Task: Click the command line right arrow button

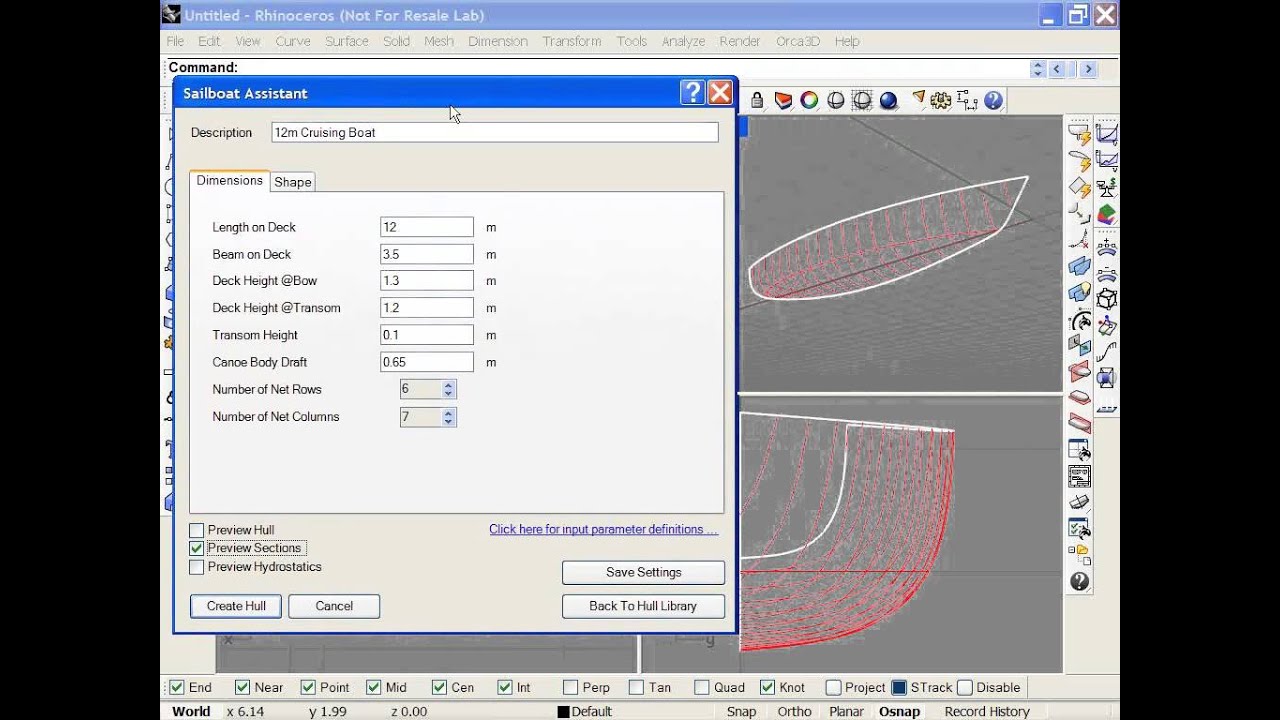Action: click(1088, 69)
